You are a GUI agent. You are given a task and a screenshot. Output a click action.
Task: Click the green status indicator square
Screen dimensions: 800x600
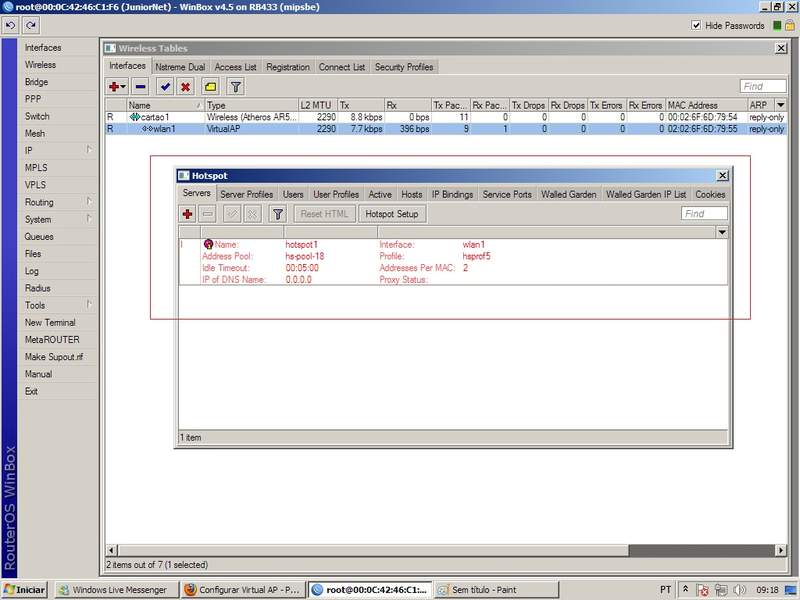tap(777, 26)
